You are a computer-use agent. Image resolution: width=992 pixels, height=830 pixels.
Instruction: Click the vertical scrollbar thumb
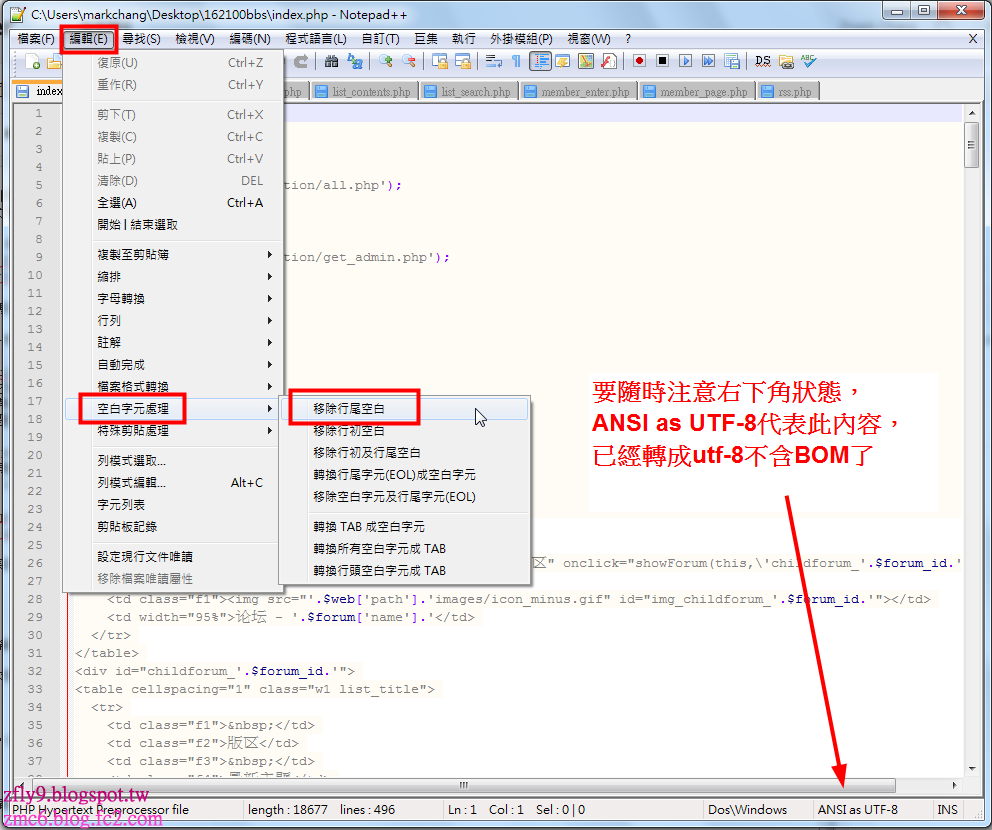[971, 145]
